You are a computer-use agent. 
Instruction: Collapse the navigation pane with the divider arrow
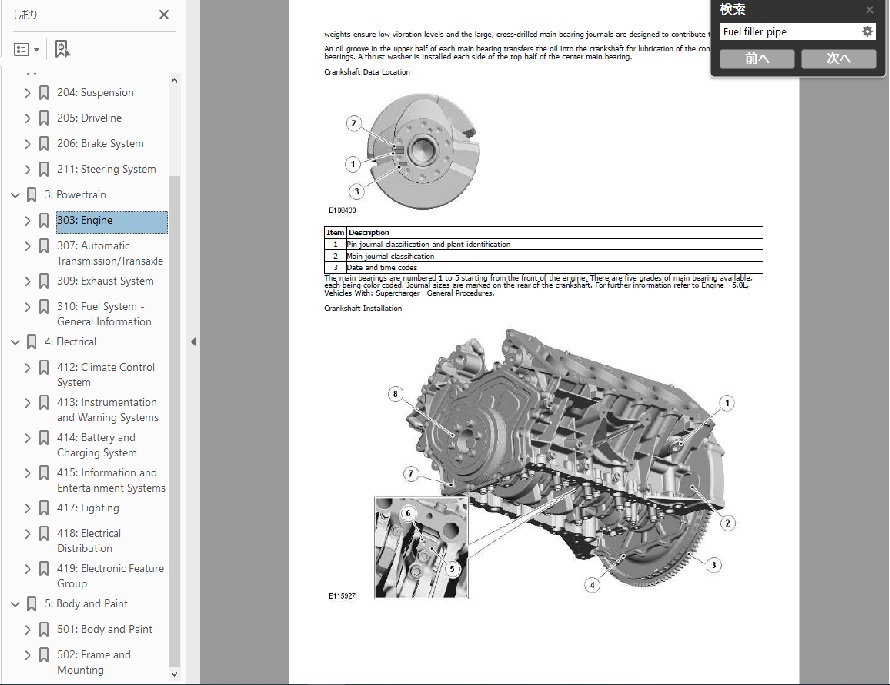(x=194, y=342)
